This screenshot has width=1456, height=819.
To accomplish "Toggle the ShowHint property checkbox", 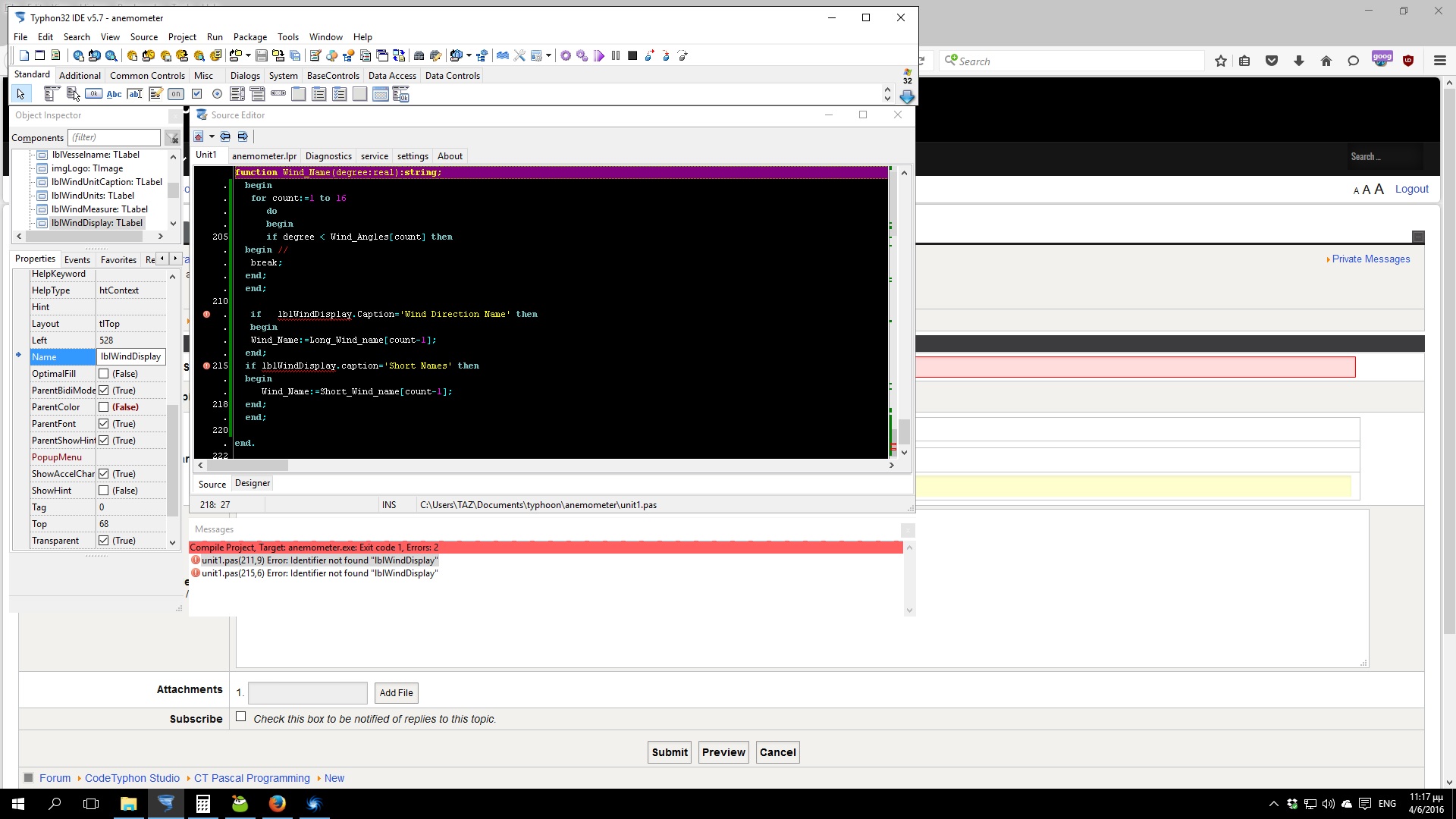I will pos(103,491).
